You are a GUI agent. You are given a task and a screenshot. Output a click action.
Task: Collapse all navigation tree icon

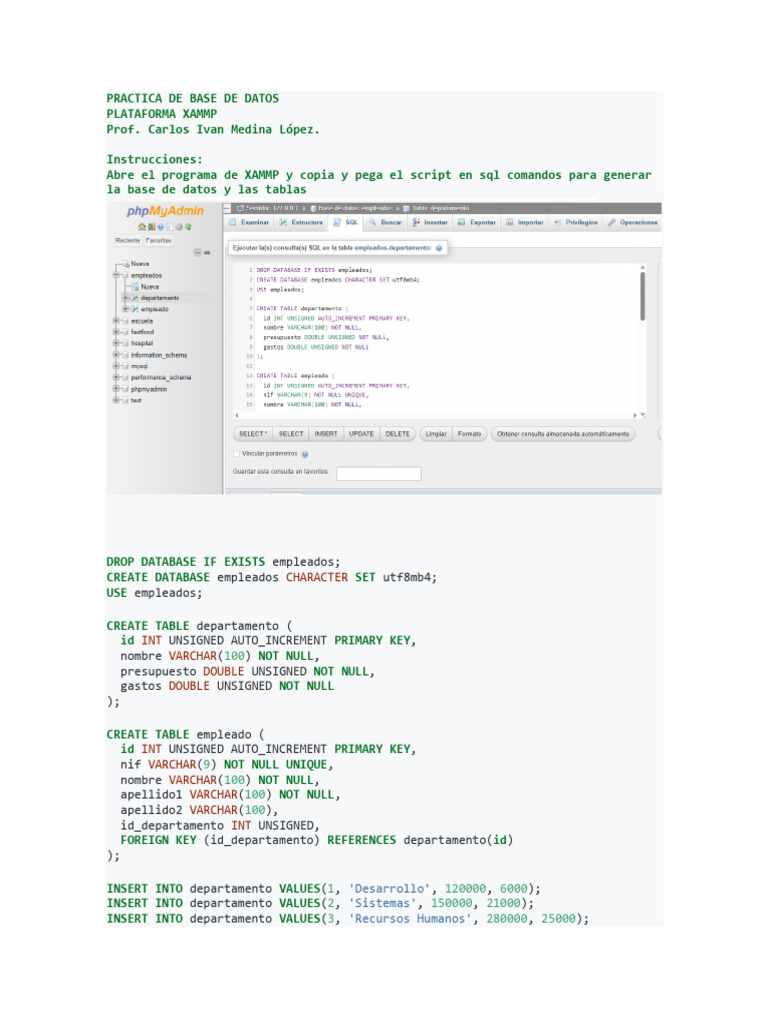point(198,253)
